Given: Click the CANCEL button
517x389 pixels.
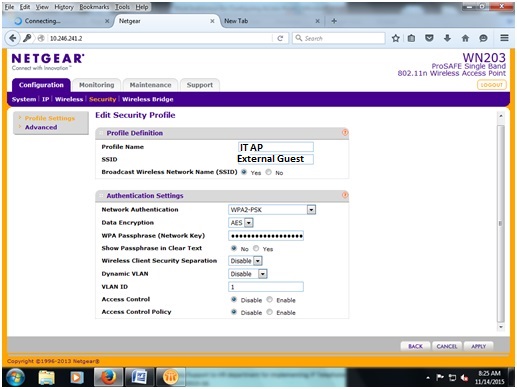Looking at the screenshot, I should 447,346.
